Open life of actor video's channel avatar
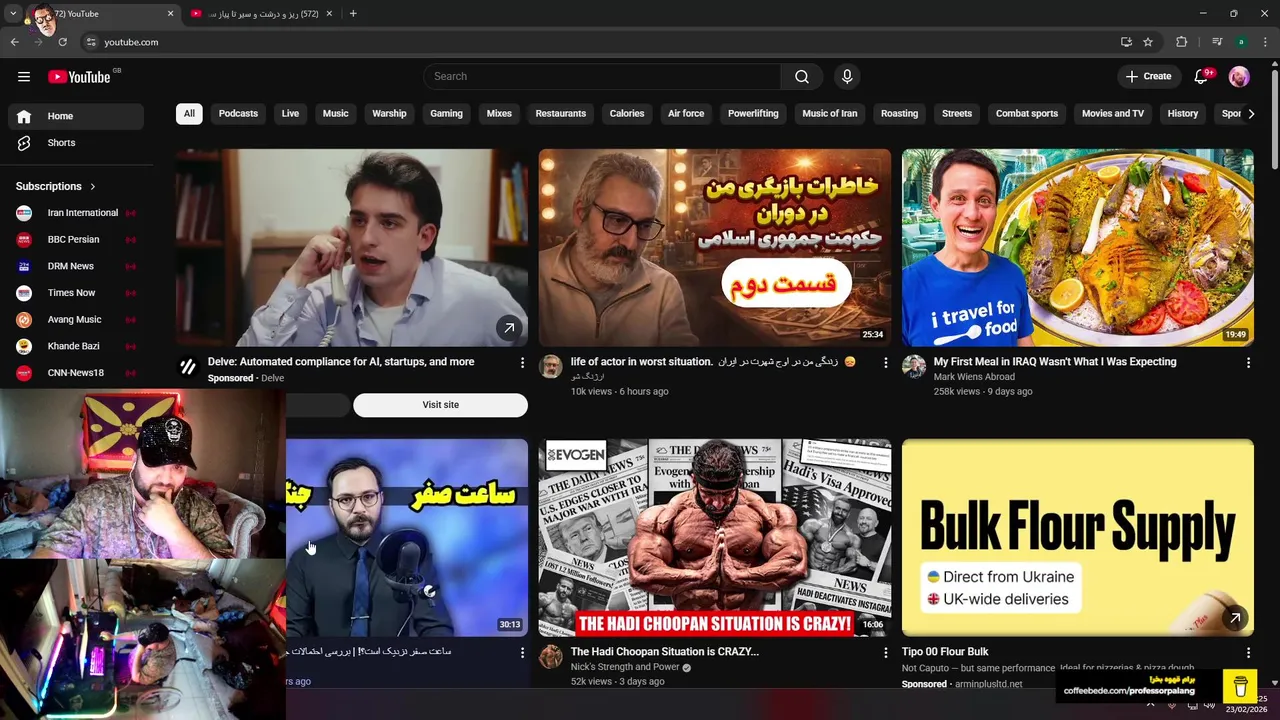Viewport: 1280px width, 720px height. click(x=551, y=366)
